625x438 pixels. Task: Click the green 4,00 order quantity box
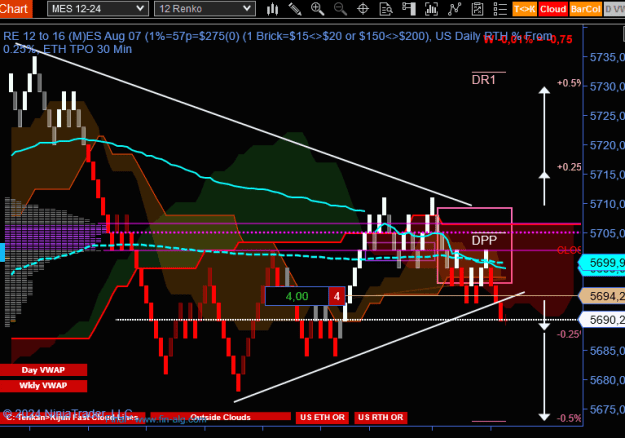pos(297,296)
